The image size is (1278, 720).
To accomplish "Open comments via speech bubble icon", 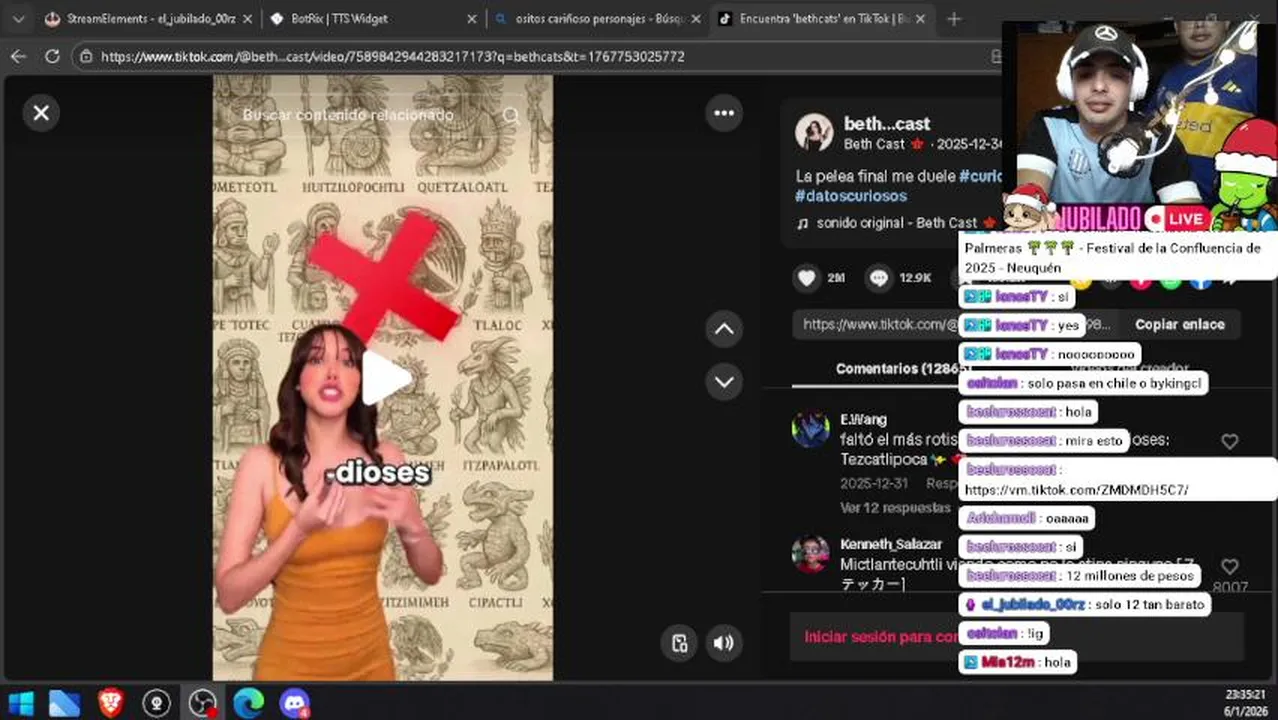I will click(879, 278).
